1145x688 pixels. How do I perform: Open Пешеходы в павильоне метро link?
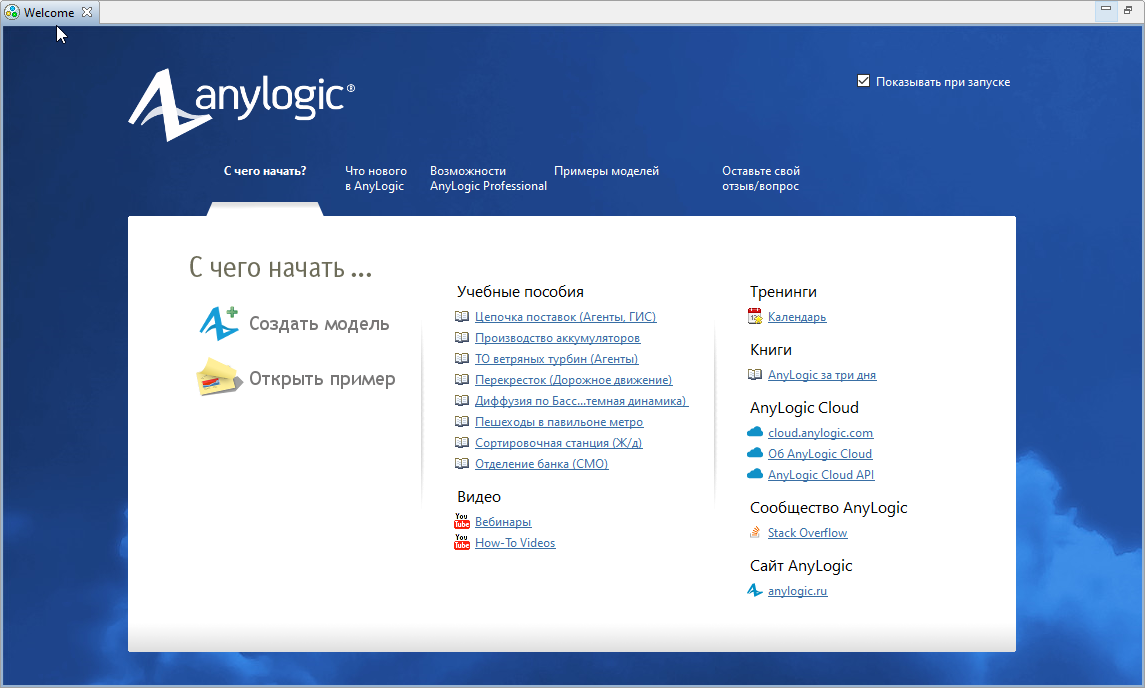[x=559, y=422]
